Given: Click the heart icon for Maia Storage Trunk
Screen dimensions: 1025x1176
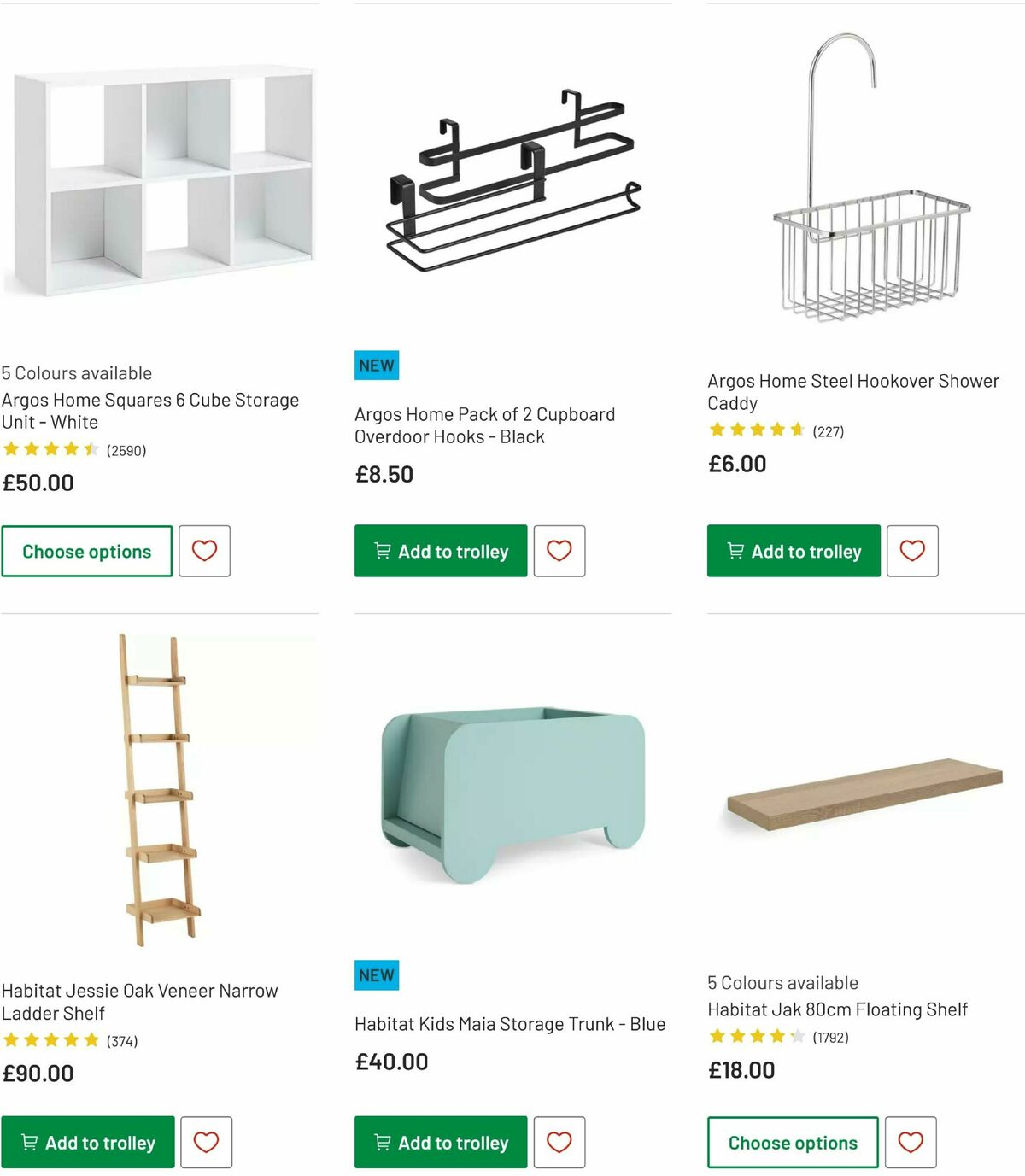Looking at the screenshot, I should (x=559, y=1142).
